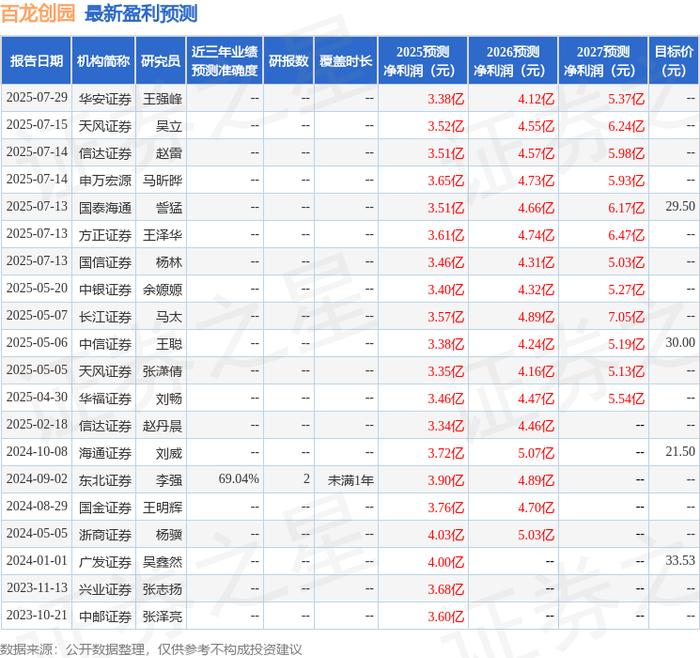This screenshot has height=658, width=700.
Task: Click the 中信证券 institution cell
Action: point(105,344)
